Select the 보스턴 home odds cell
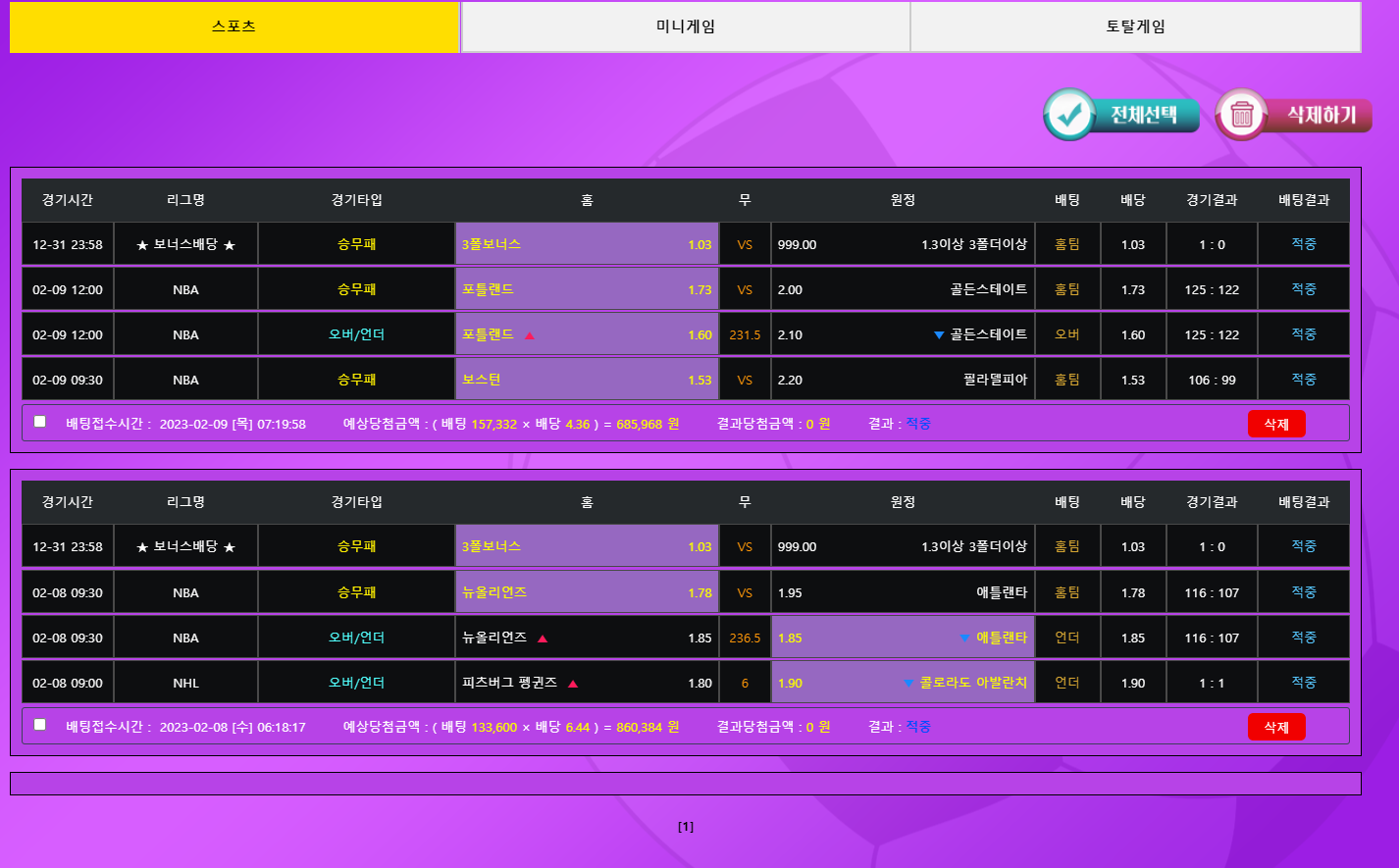This screenshot has width=1399, height=868. 587,380
